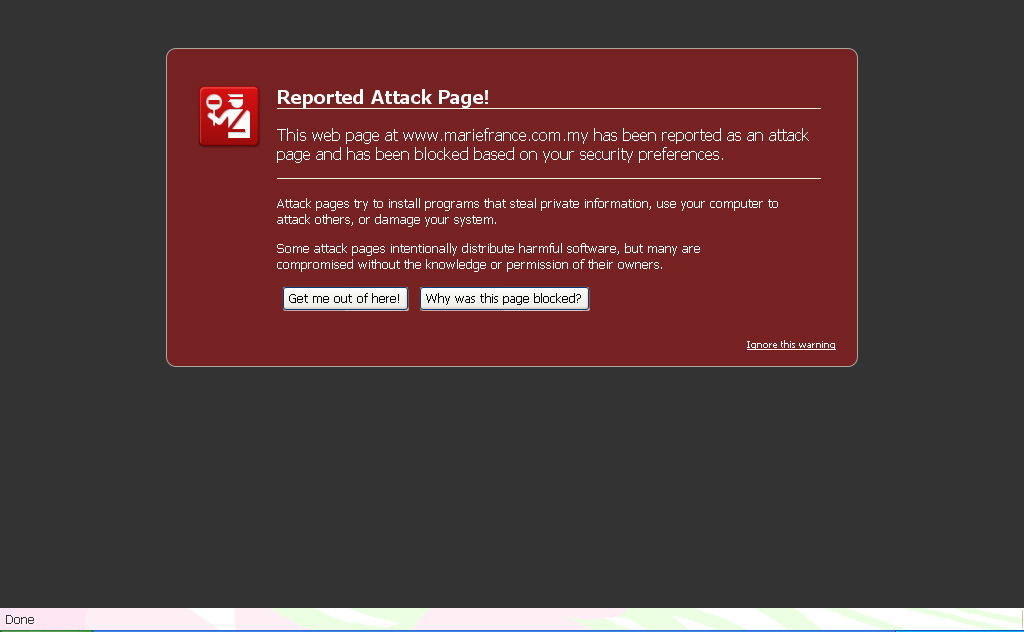Open 'Why was this page blocked?' explanation
This screenshot has width=1024, height=632.
[504, 299]
